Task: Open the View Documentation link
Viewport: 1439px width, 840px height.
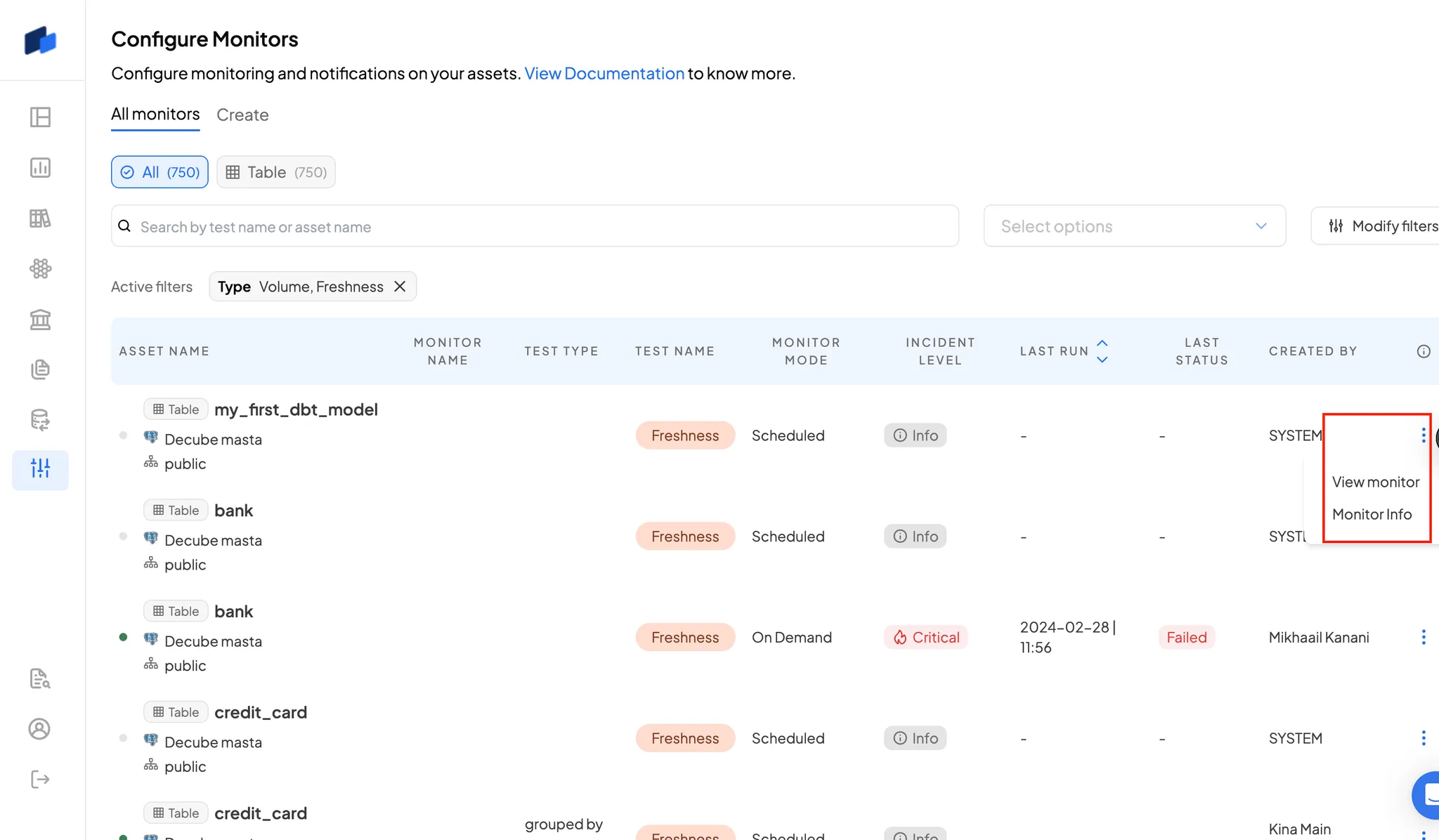Action: (604, 74)
